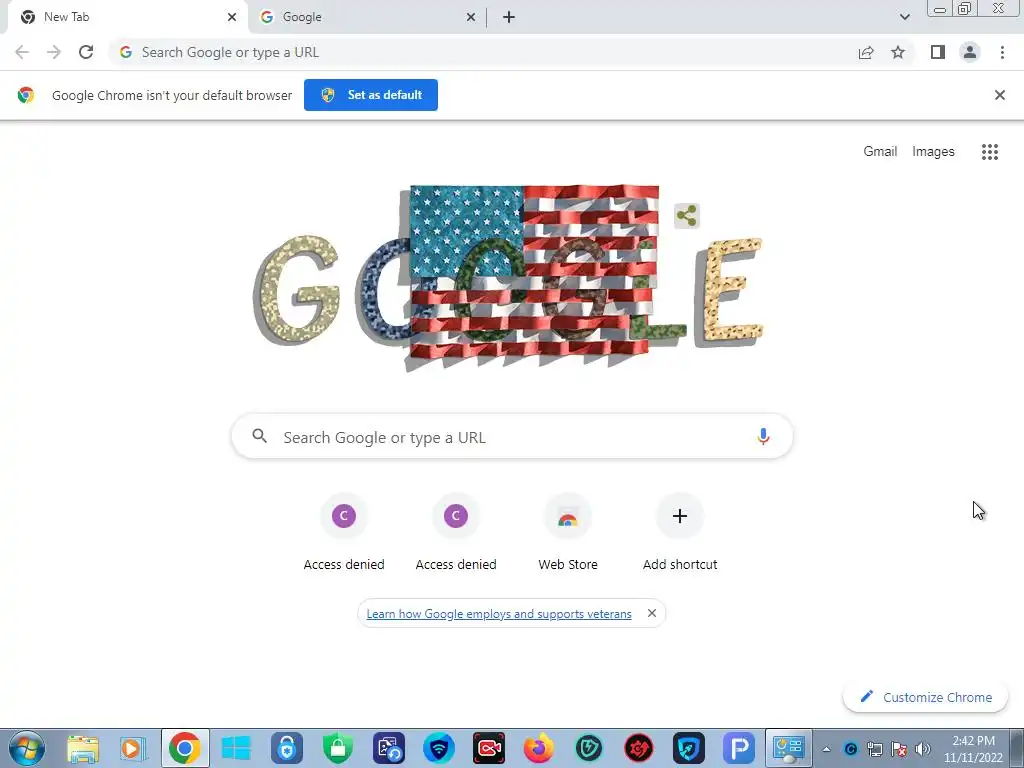Open the Google apps grid
1024x768 pixels.
point(990,152)
